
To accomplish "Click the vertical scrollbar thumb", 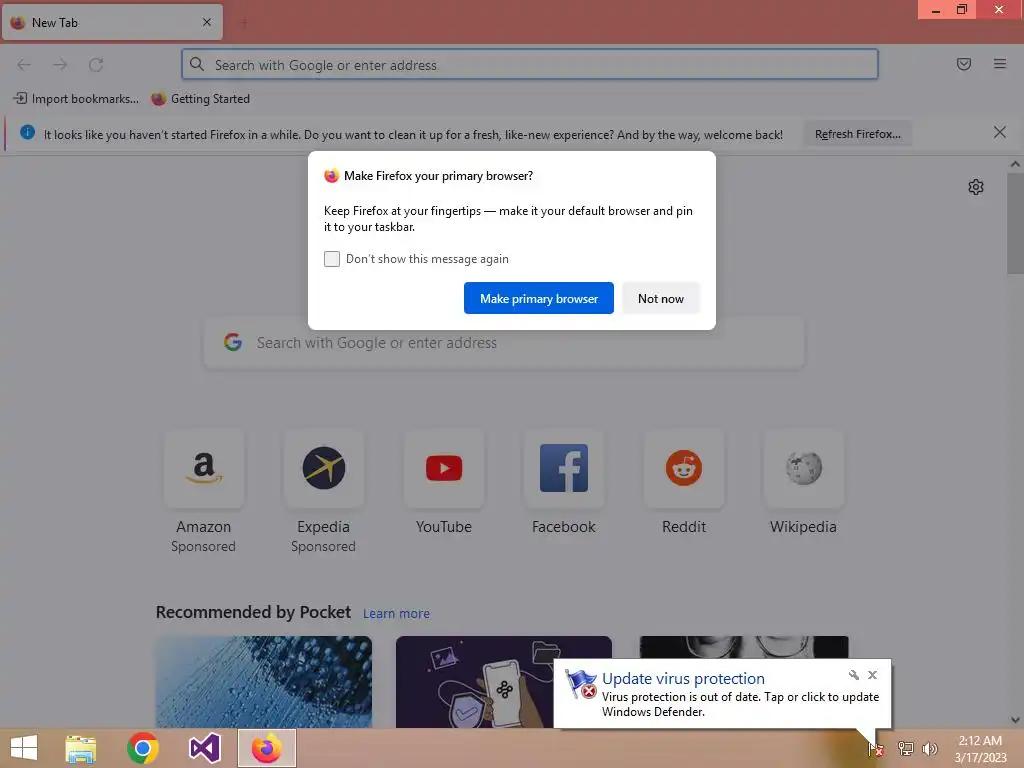I will pos(1015,223).
